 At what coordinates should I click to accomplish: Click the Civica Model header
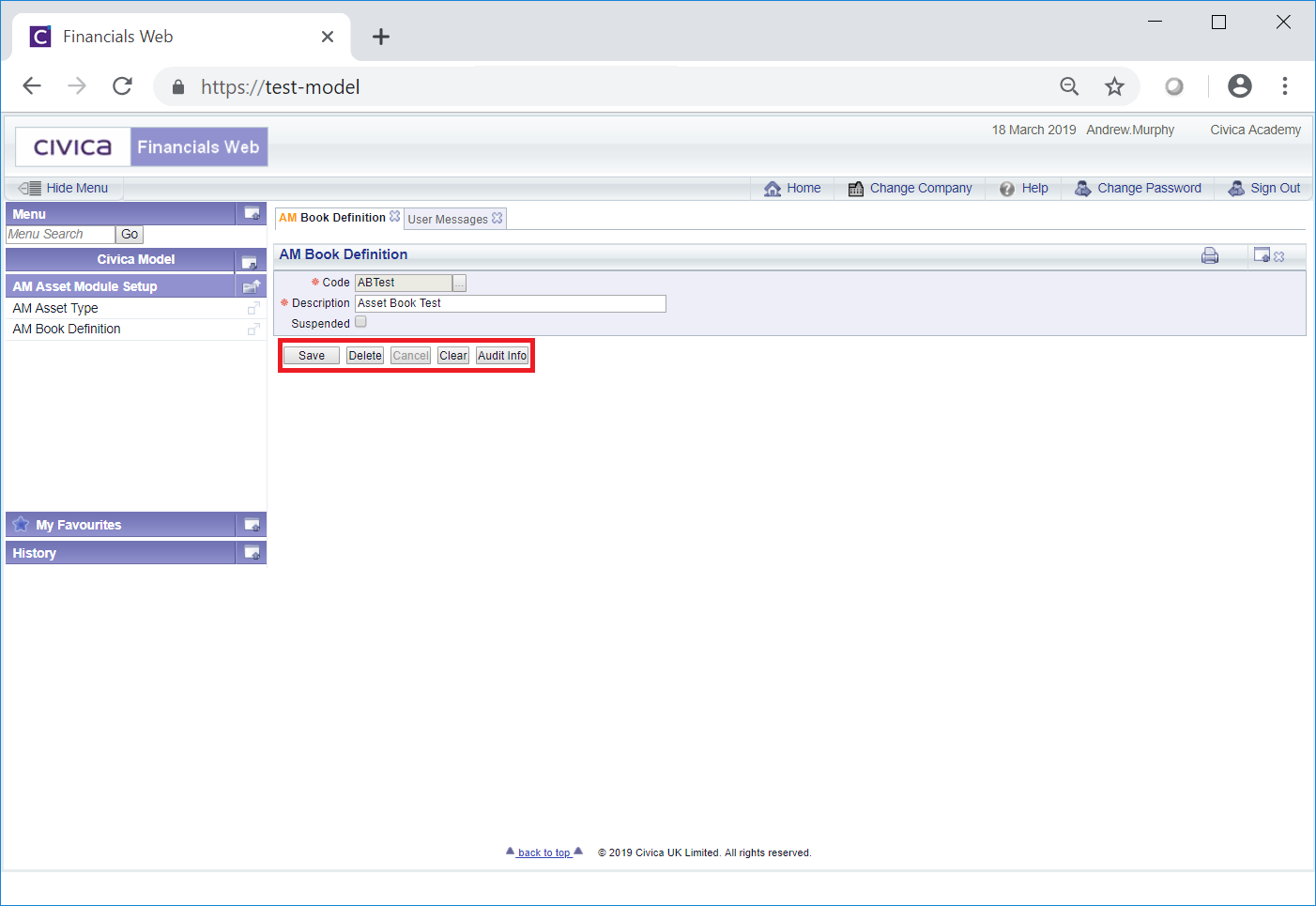point(136,259)
